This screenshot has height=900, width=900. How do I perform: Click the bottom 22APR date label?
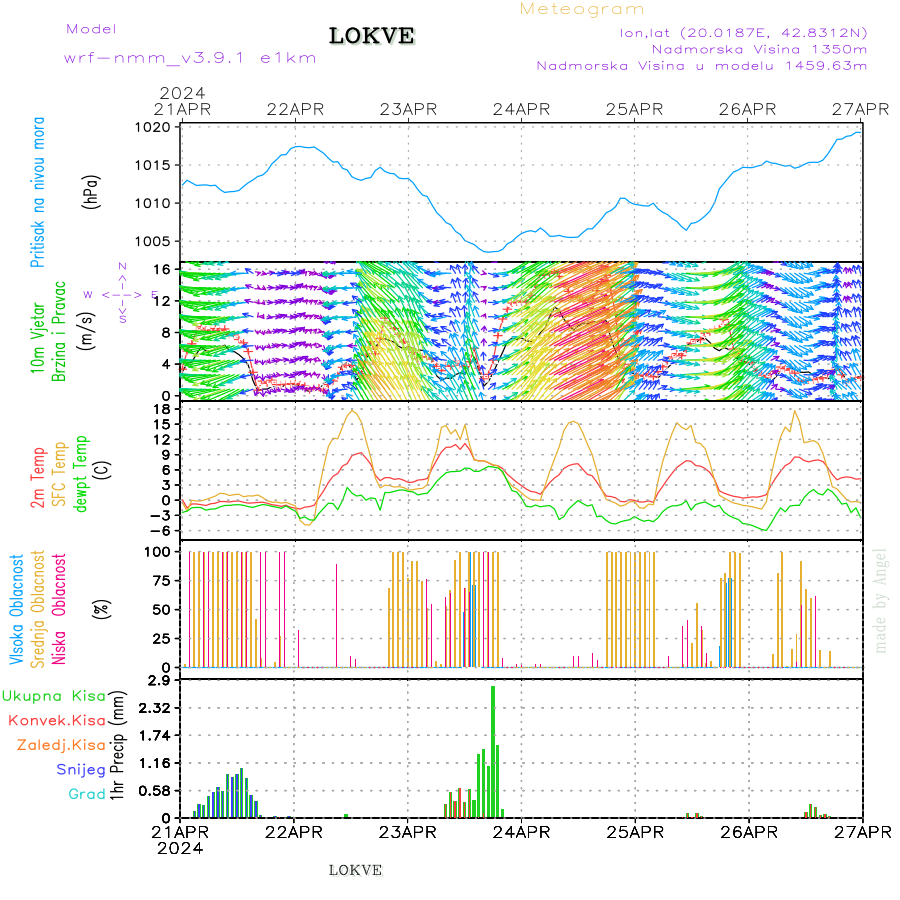point(294,832)
